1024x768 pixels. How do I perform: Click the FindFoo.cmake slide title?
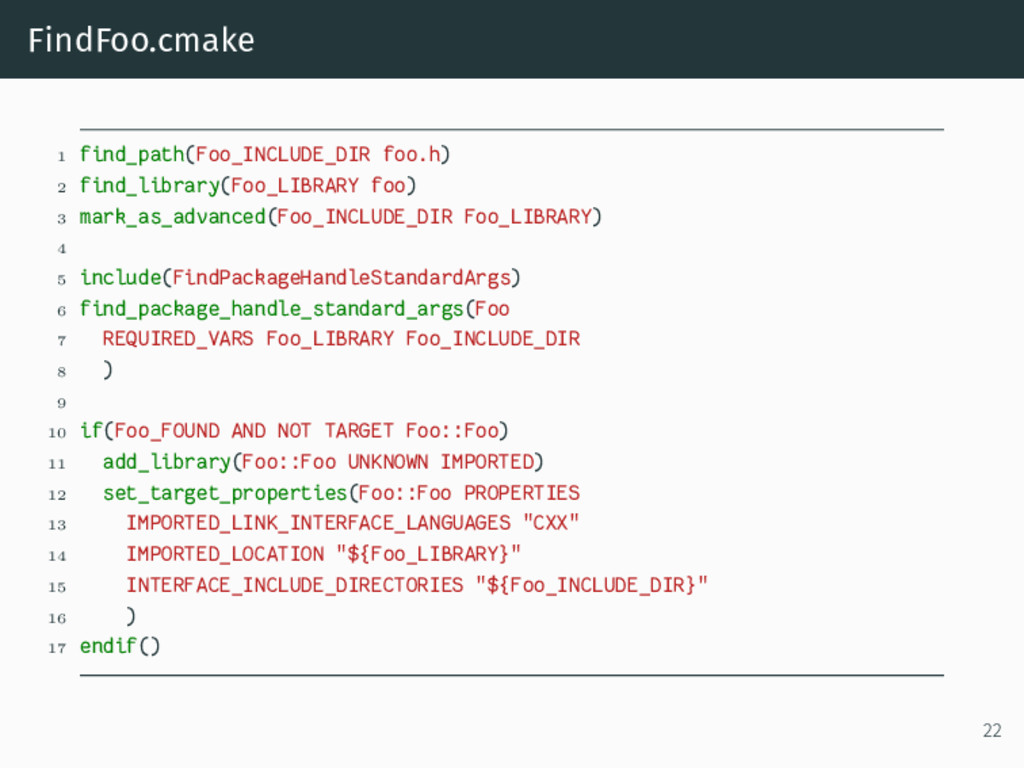pyautogui.click(x=141, y=40)
